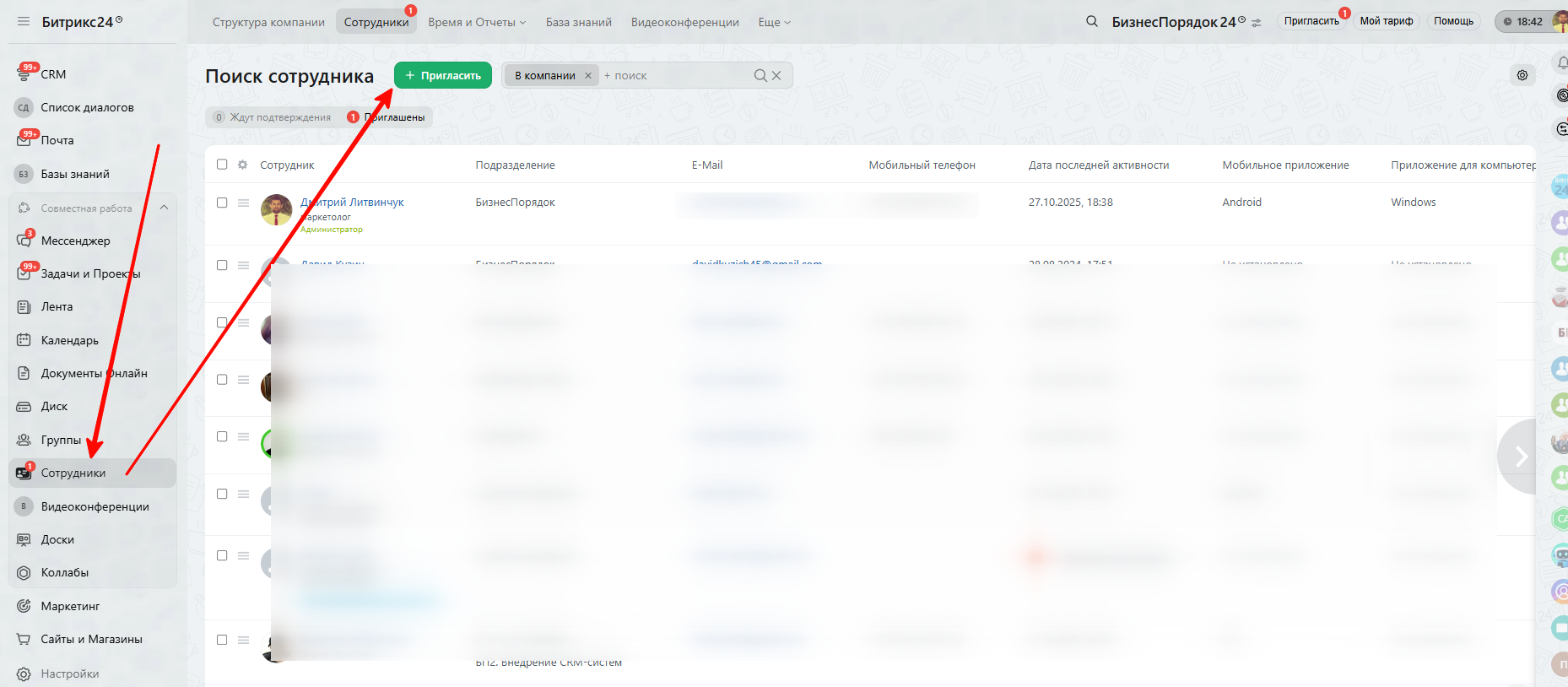Check the box for Дмитрий Литвинчук row
Viewport: 1568px width, 687px height.
[x=222, y=203]
